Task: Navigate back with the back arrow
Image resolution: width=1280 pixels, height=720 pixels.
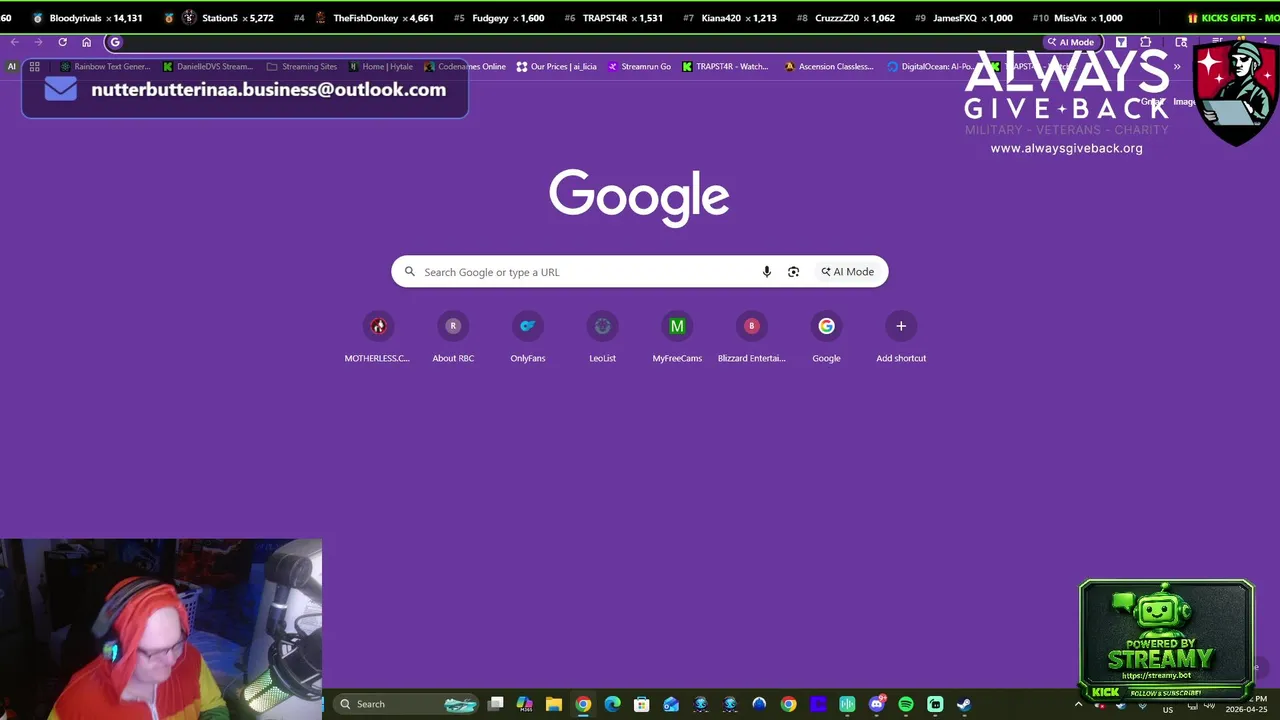Action: 14,42
